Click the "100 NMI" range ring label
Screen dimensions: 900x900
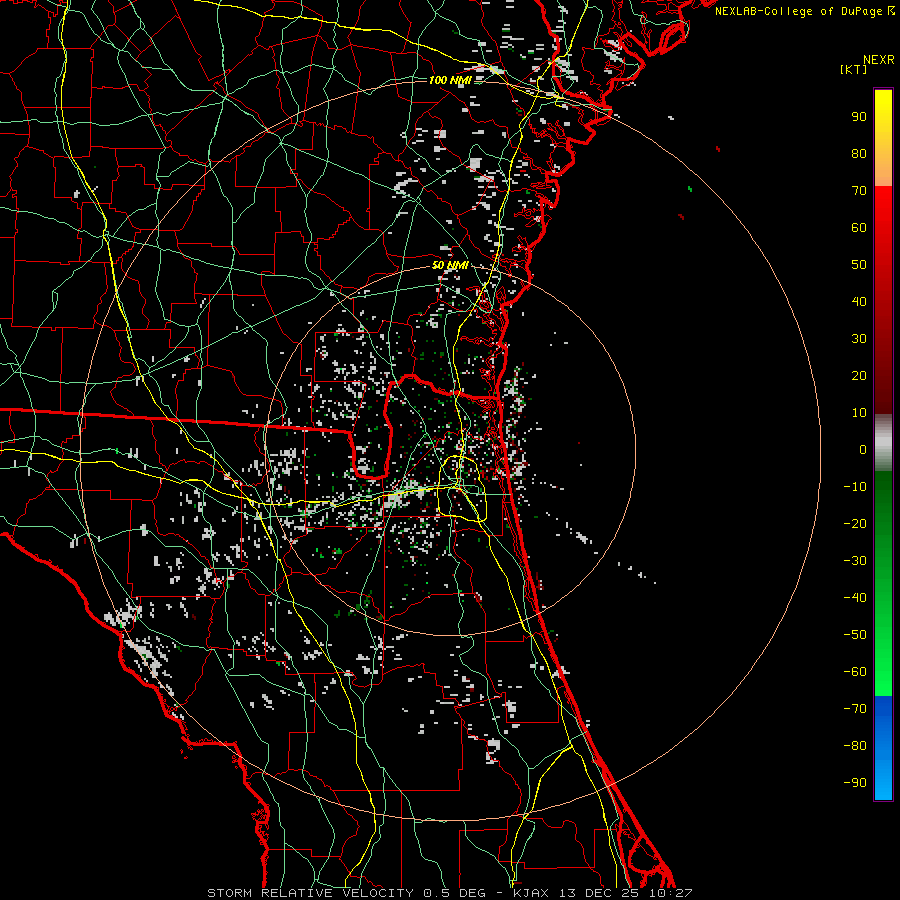(450, 80)
